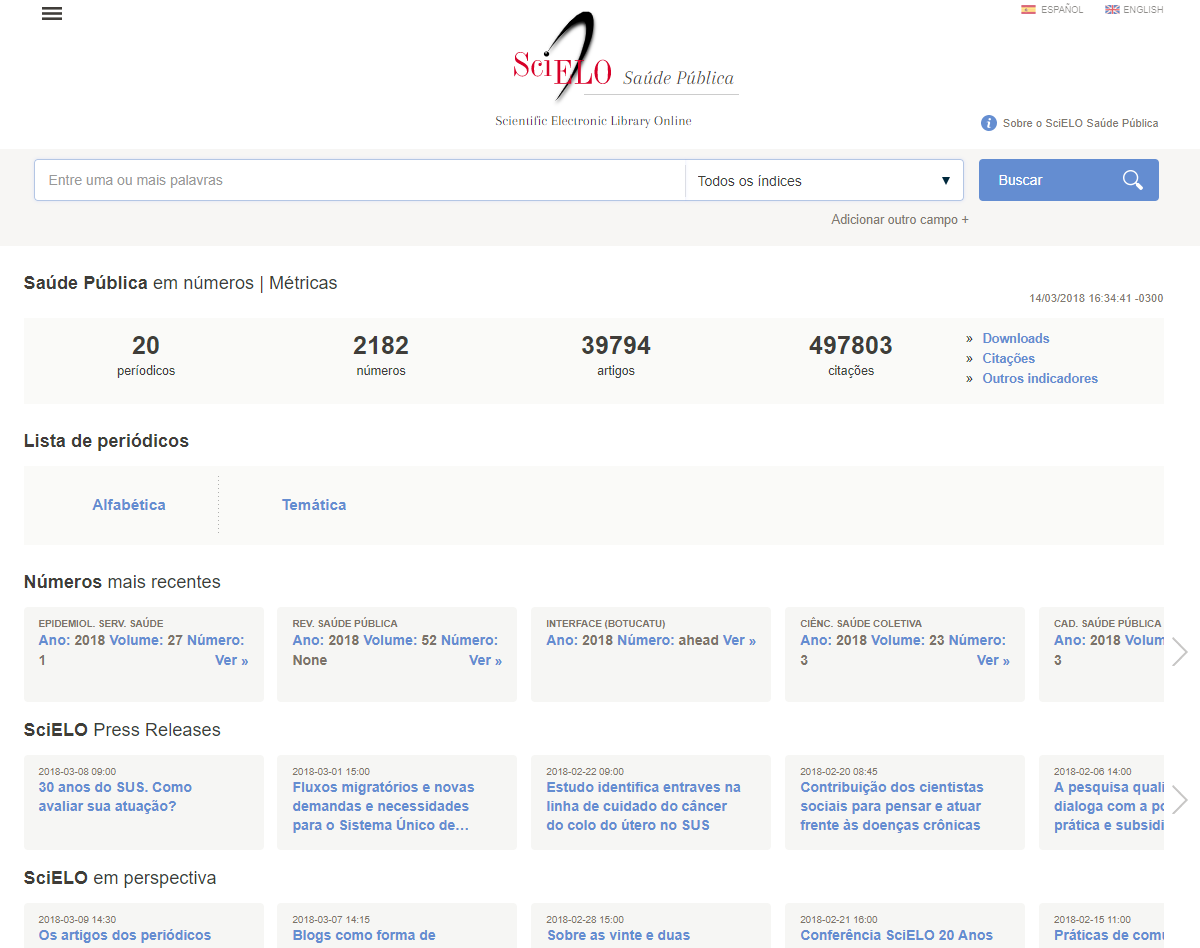The width and height of the screenshot is (1200, 948).
Task: Click the magnifier icon in Buscar button
Action: tap(1132, 180)
